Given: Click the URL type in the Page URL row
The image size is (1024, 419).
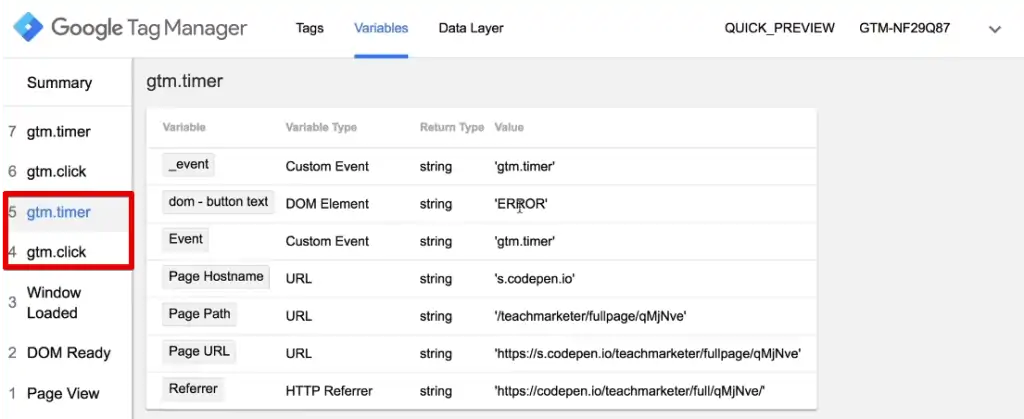Looking at the screenshot, I should point(298,354).
